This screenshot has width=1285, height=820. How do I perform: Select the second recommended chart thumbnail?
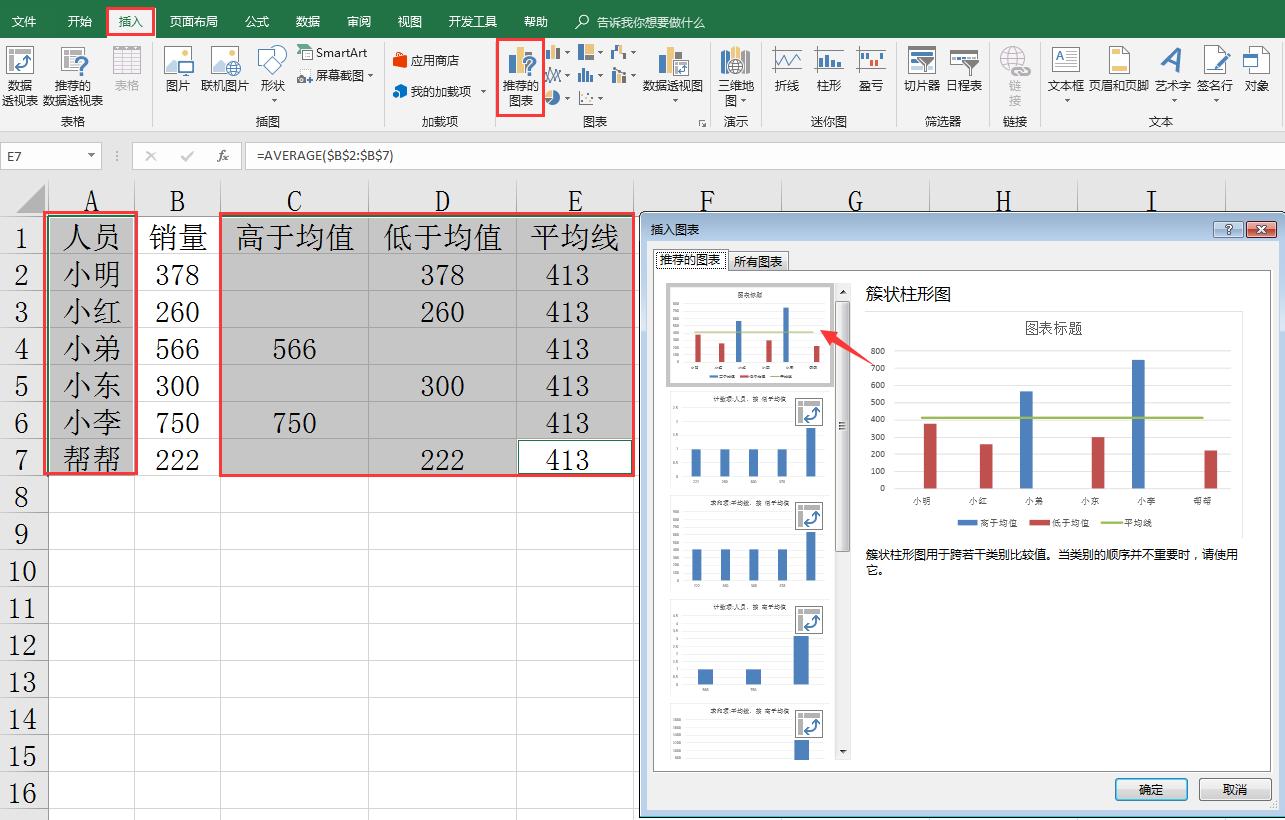(748, 438)
